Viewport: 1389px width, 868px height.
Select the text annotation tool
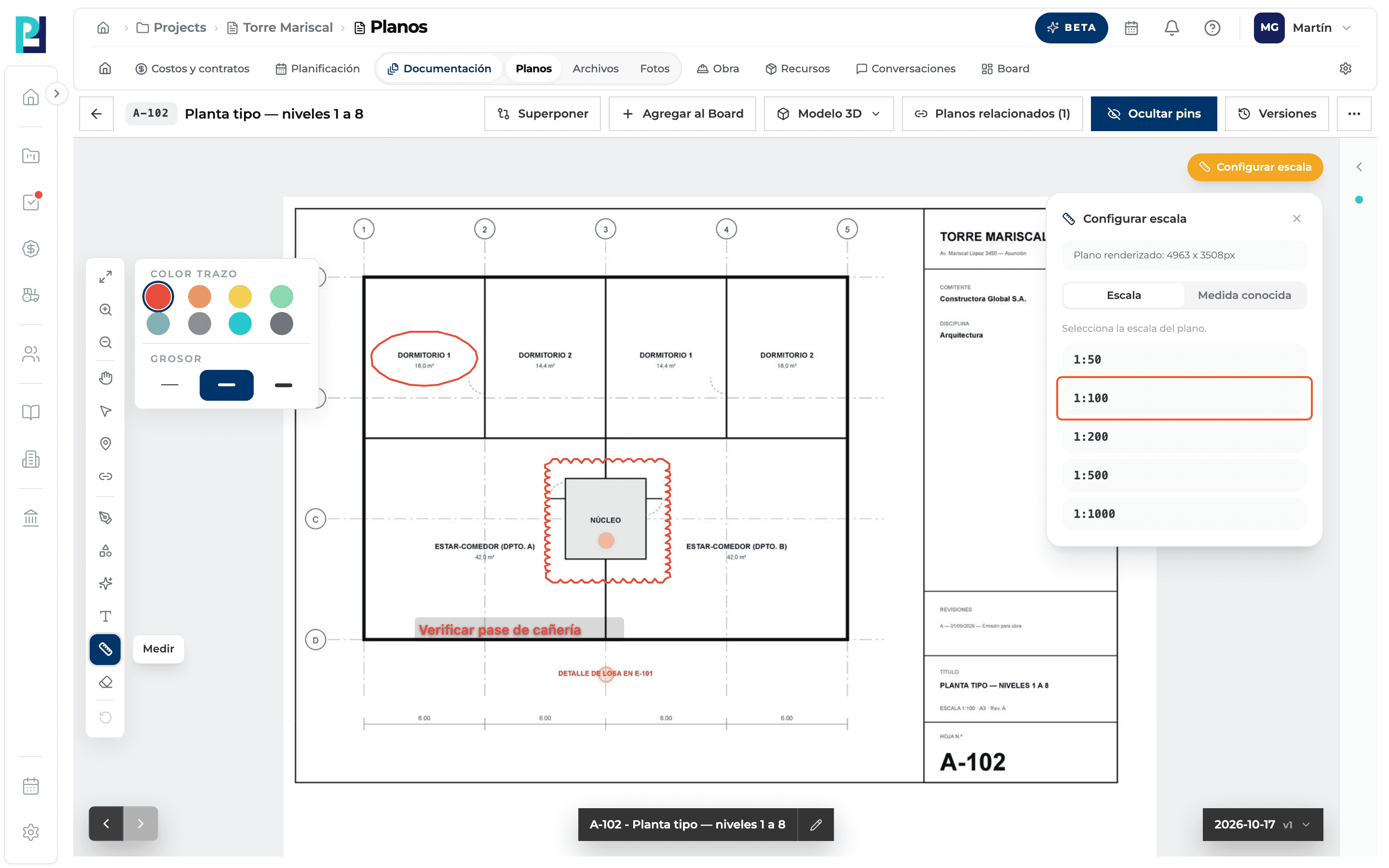point(105,616)
